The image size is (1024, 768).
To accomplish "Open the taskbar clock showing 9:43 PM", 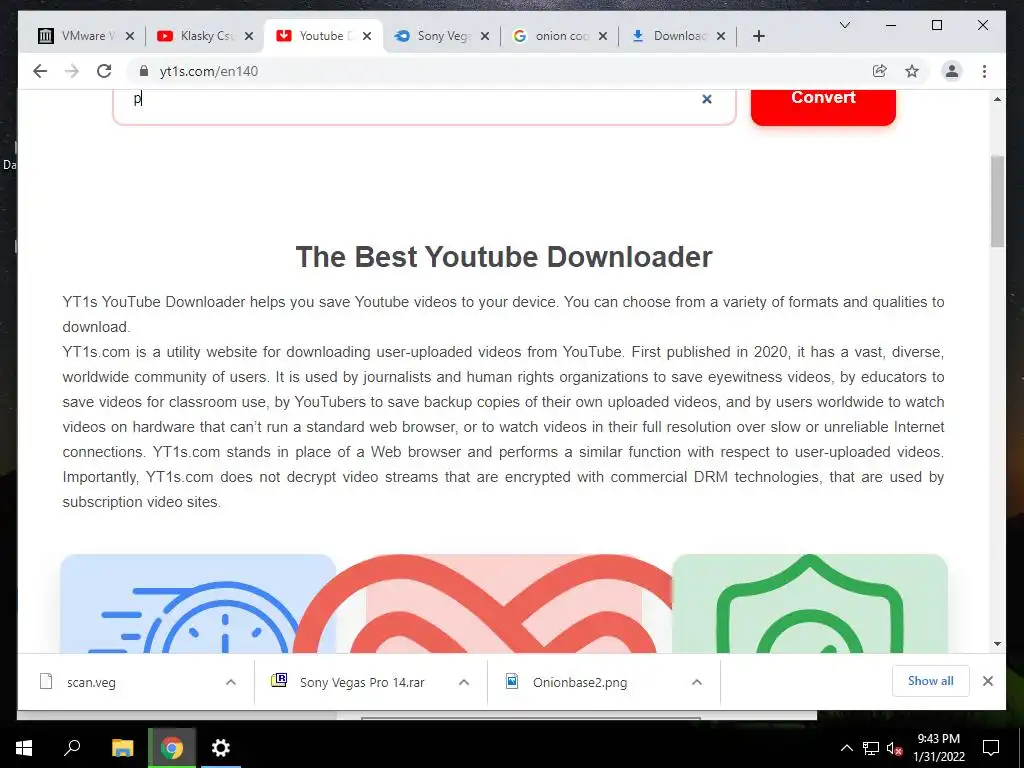I will point(938,748).
